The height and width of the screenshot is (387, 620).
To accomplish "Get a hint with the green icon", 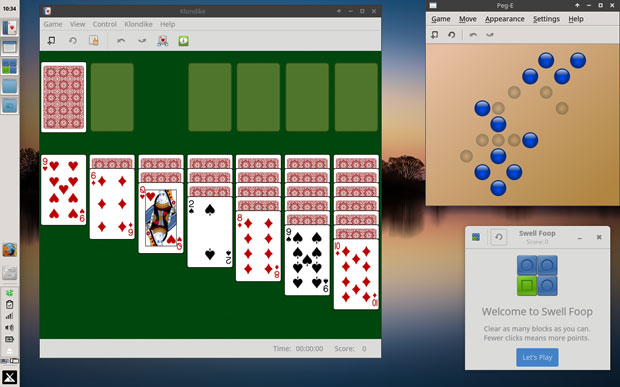I will pos(183,41).
